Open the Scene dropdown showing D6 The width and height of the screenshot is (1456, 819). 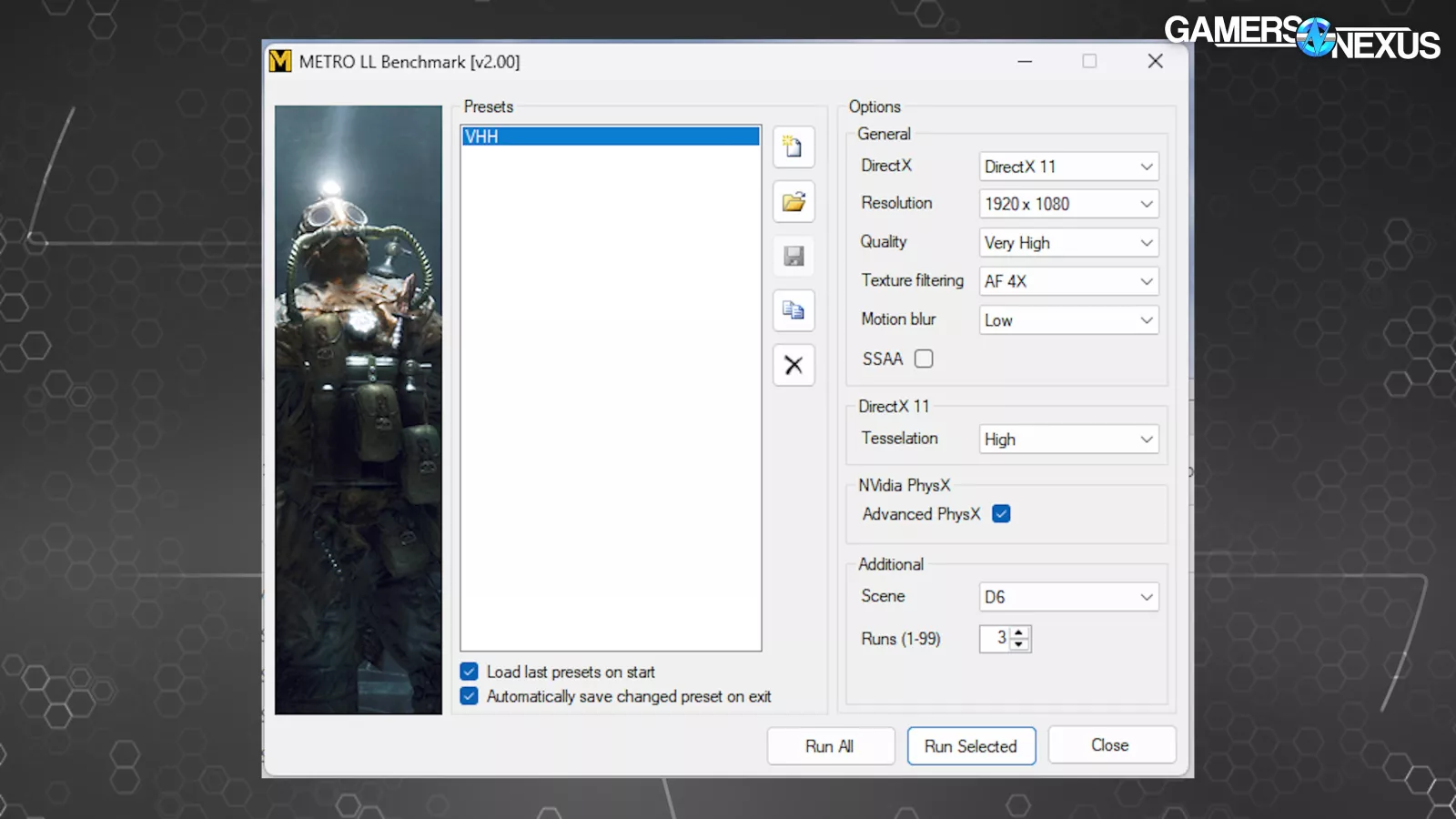click(x=1068, y=597)
